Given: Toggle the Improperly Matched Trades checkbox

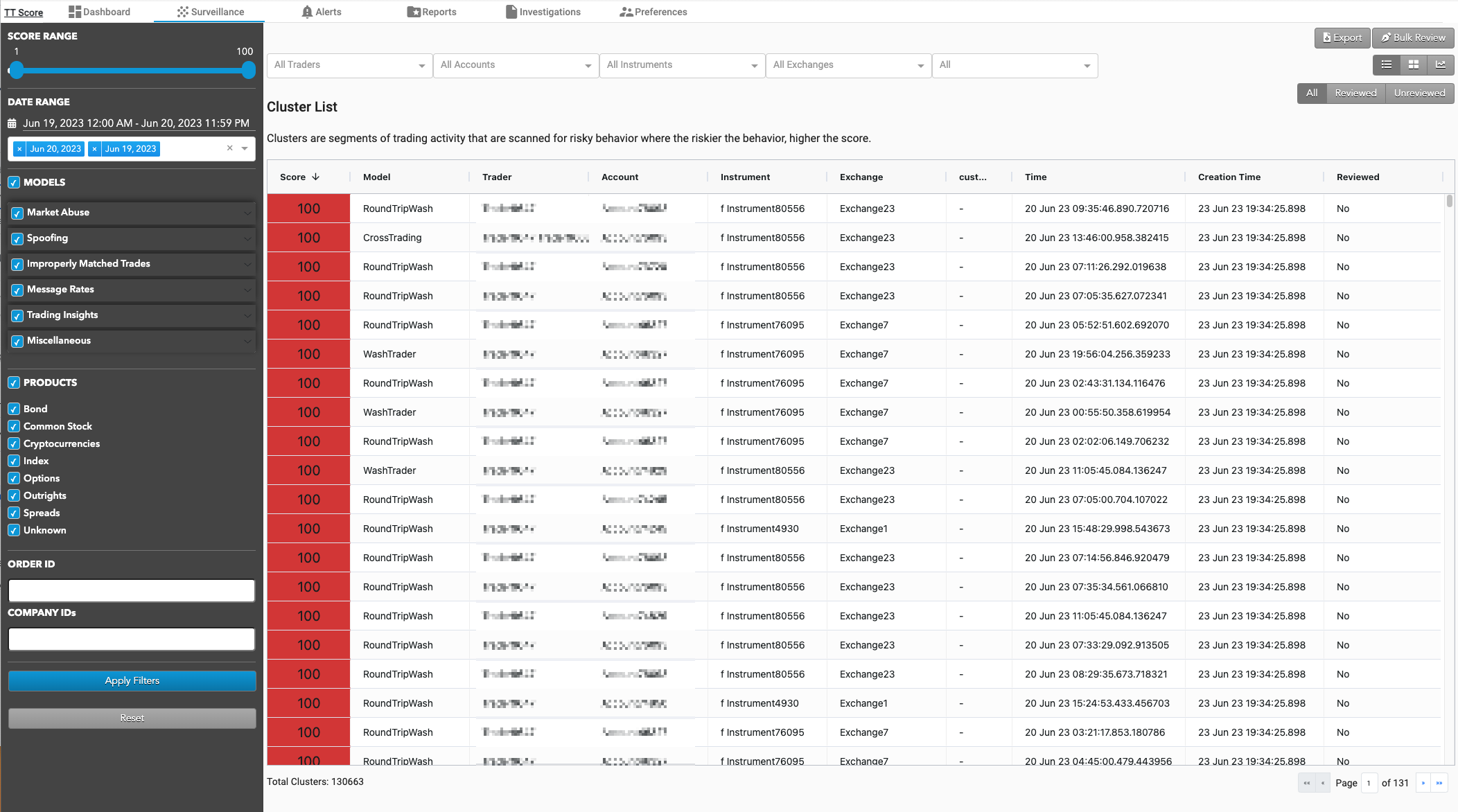Looking at the screenshot, I should [17, 265].
